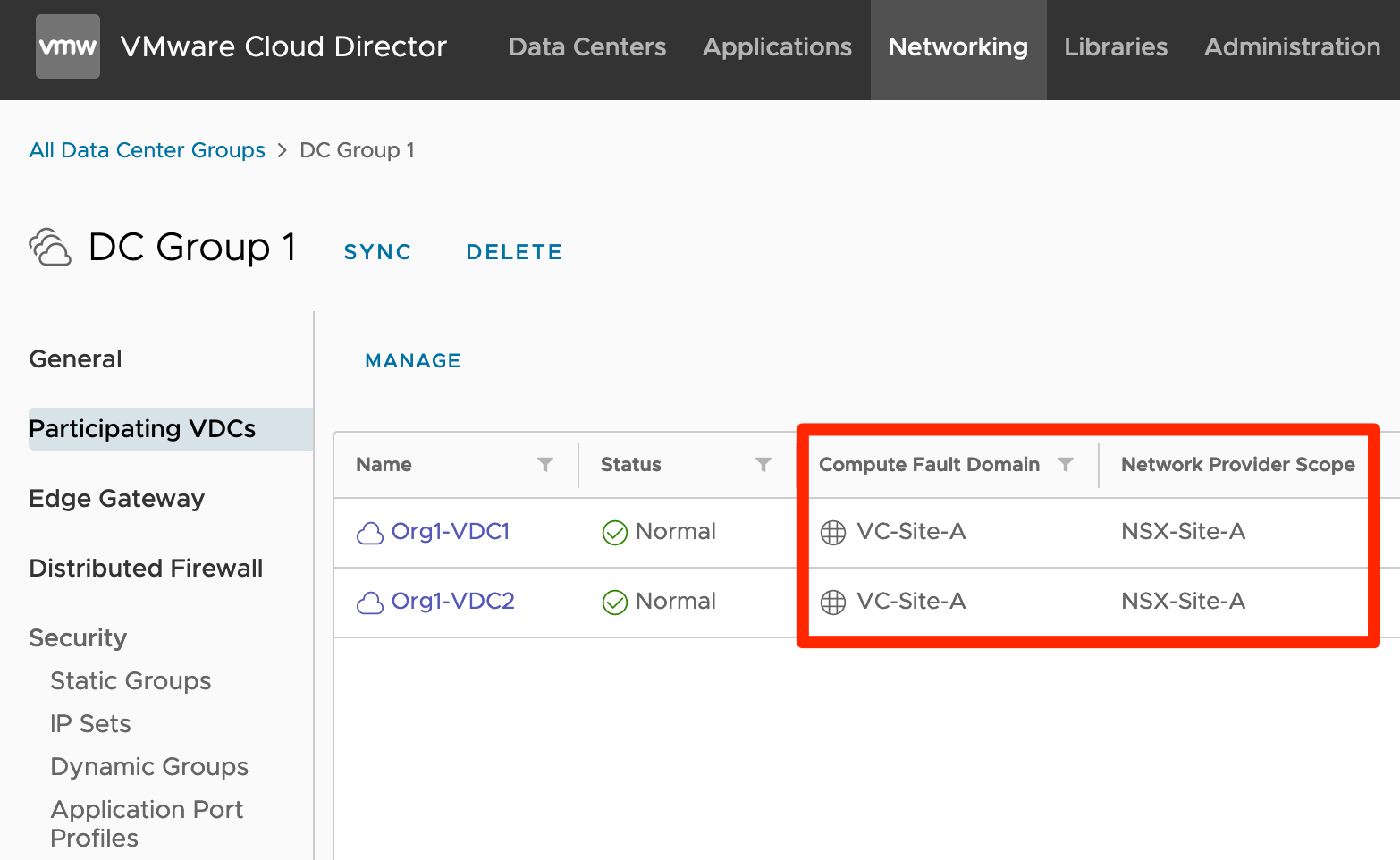Navigate to All Data Center Groups breadcrumb
The height and width of the screenshot is (860, 1400).
click(148, 150)
